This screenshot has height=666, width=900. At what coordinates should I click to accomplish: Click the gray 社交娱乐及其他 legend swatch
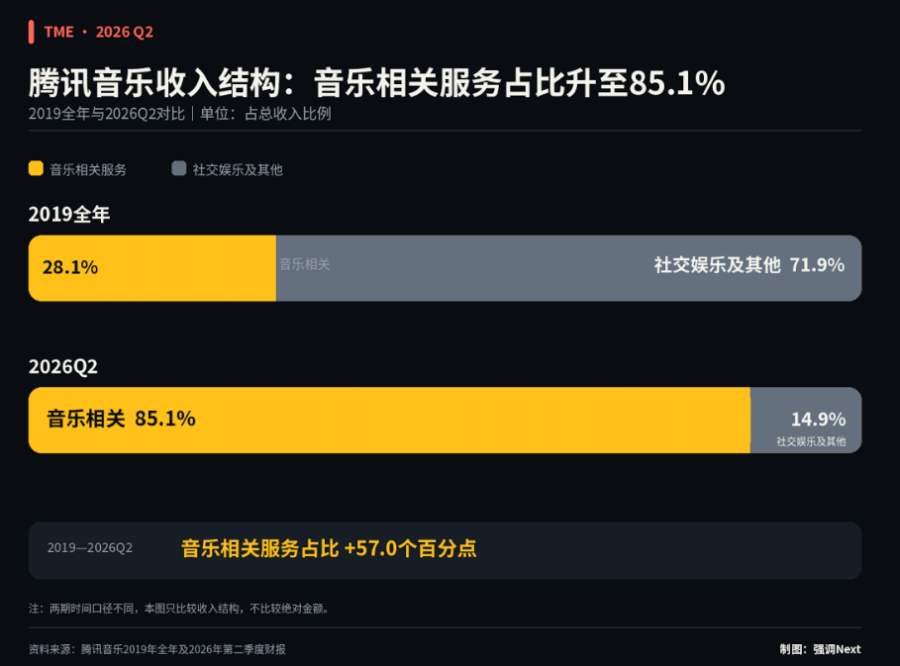(179, 169)
